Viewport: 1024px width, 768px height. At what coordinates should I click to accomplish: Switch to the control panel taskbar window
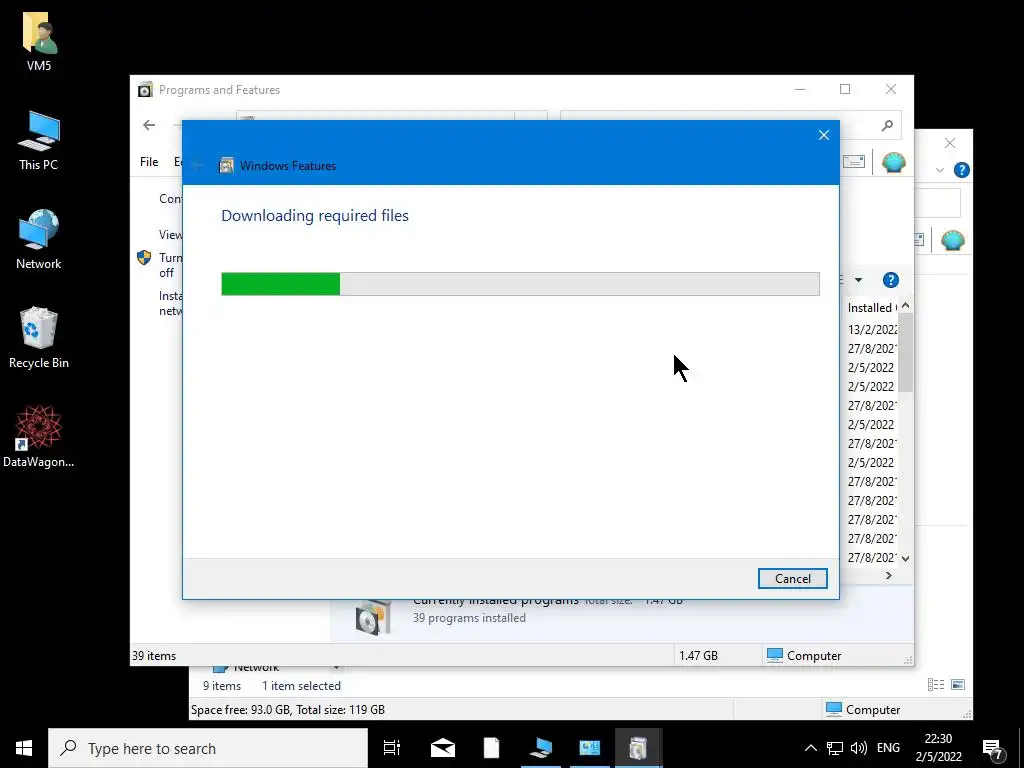pyautogui.click(x=589, y=748)
